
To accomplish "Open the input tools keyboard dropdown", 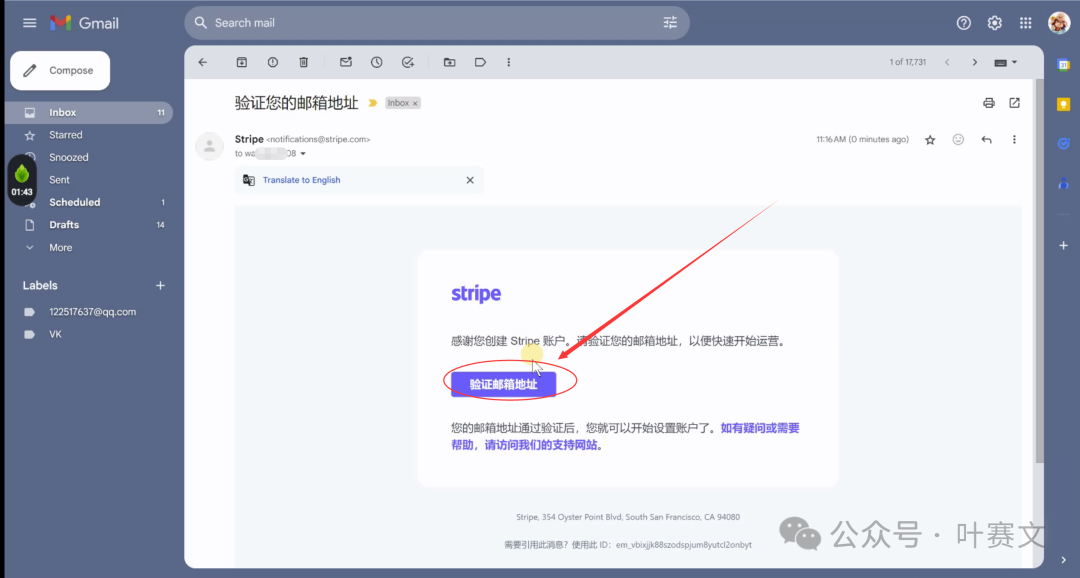I will pyautogui.click(x=1005, y=62).
